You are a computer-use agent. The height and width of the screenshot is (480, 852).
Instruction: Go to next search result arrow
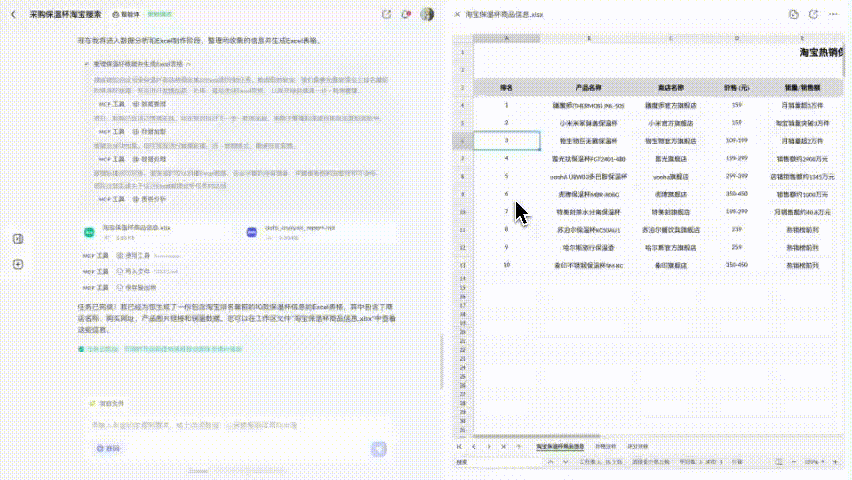click(x=566, y=462)
